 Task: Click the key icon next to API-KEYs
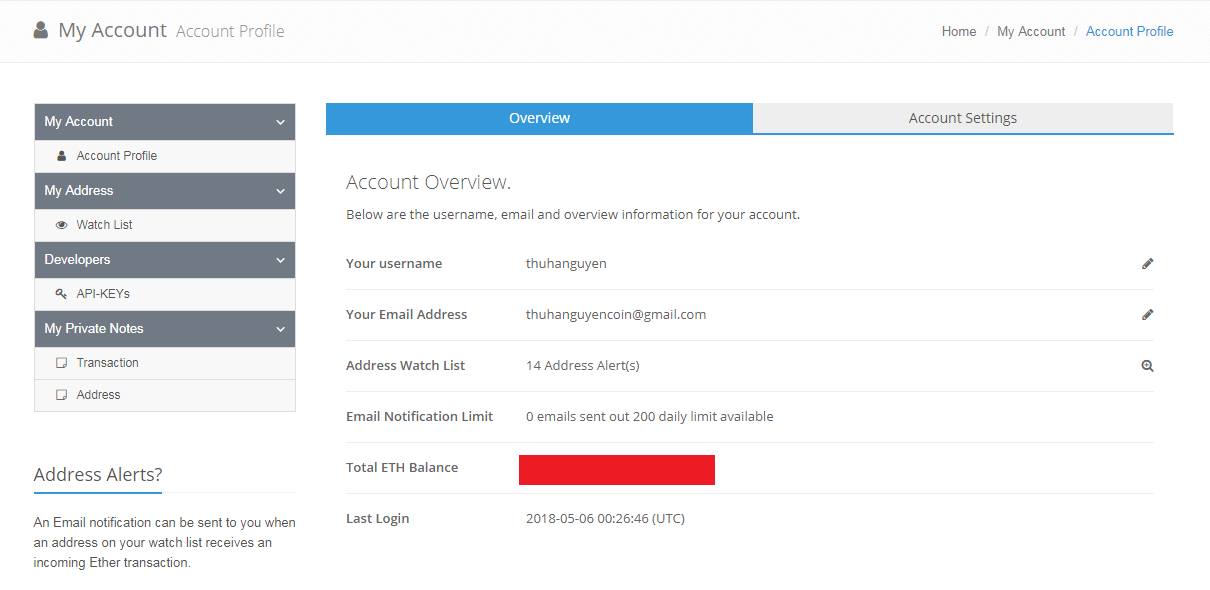click(x=62, y=294)
